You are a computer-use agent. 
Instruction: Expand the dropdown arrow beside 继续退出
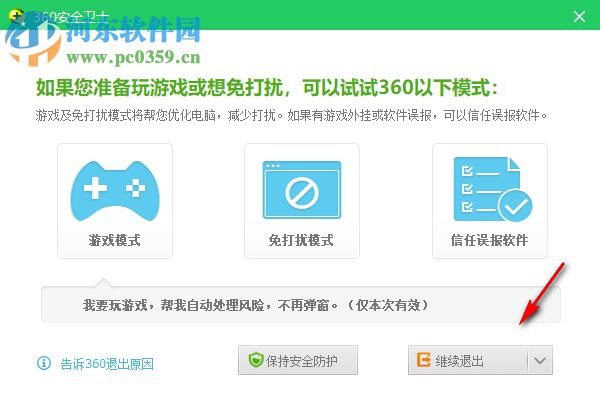(x=540, y=360)
